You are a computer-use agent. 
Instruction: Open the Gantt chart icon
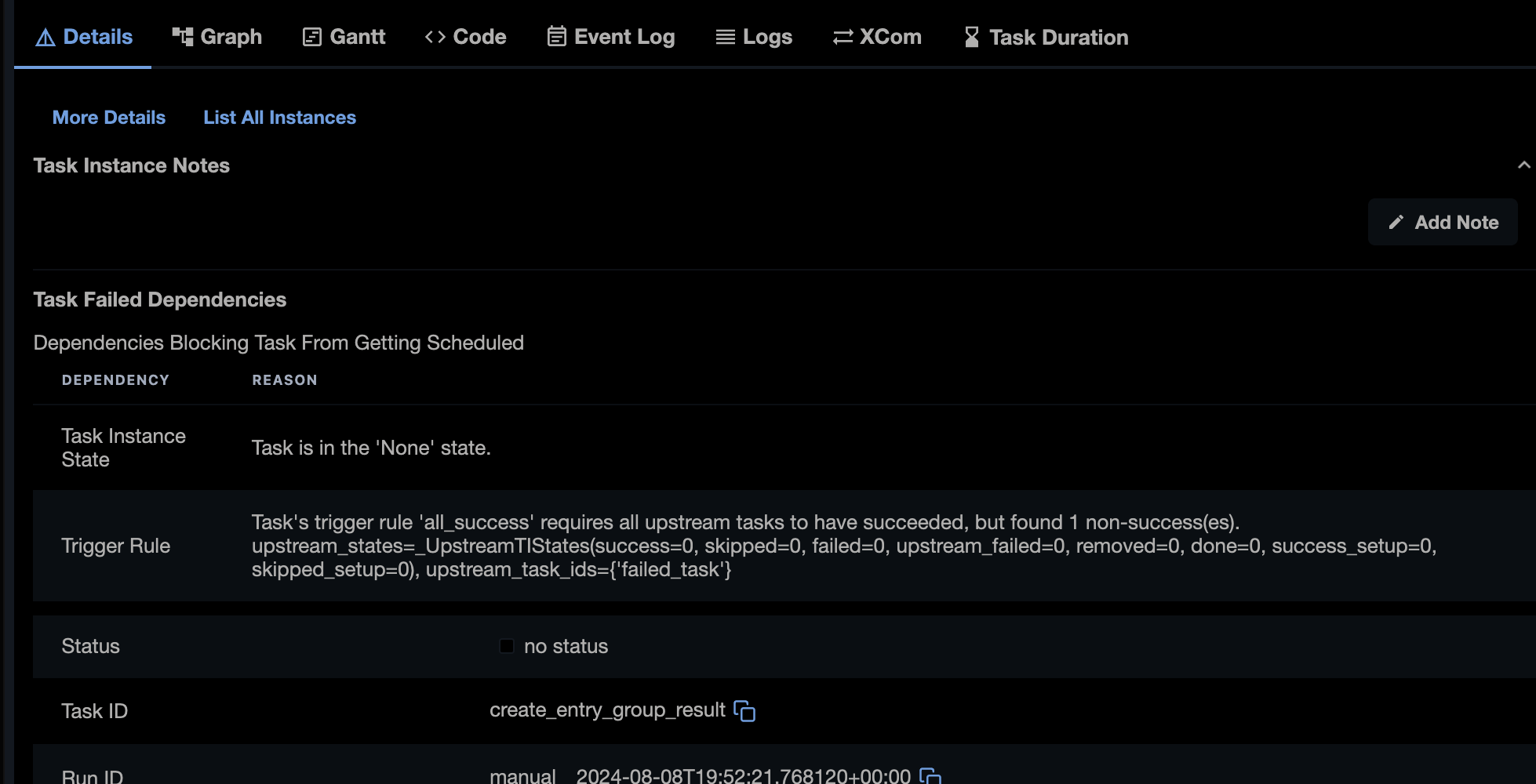311,35
